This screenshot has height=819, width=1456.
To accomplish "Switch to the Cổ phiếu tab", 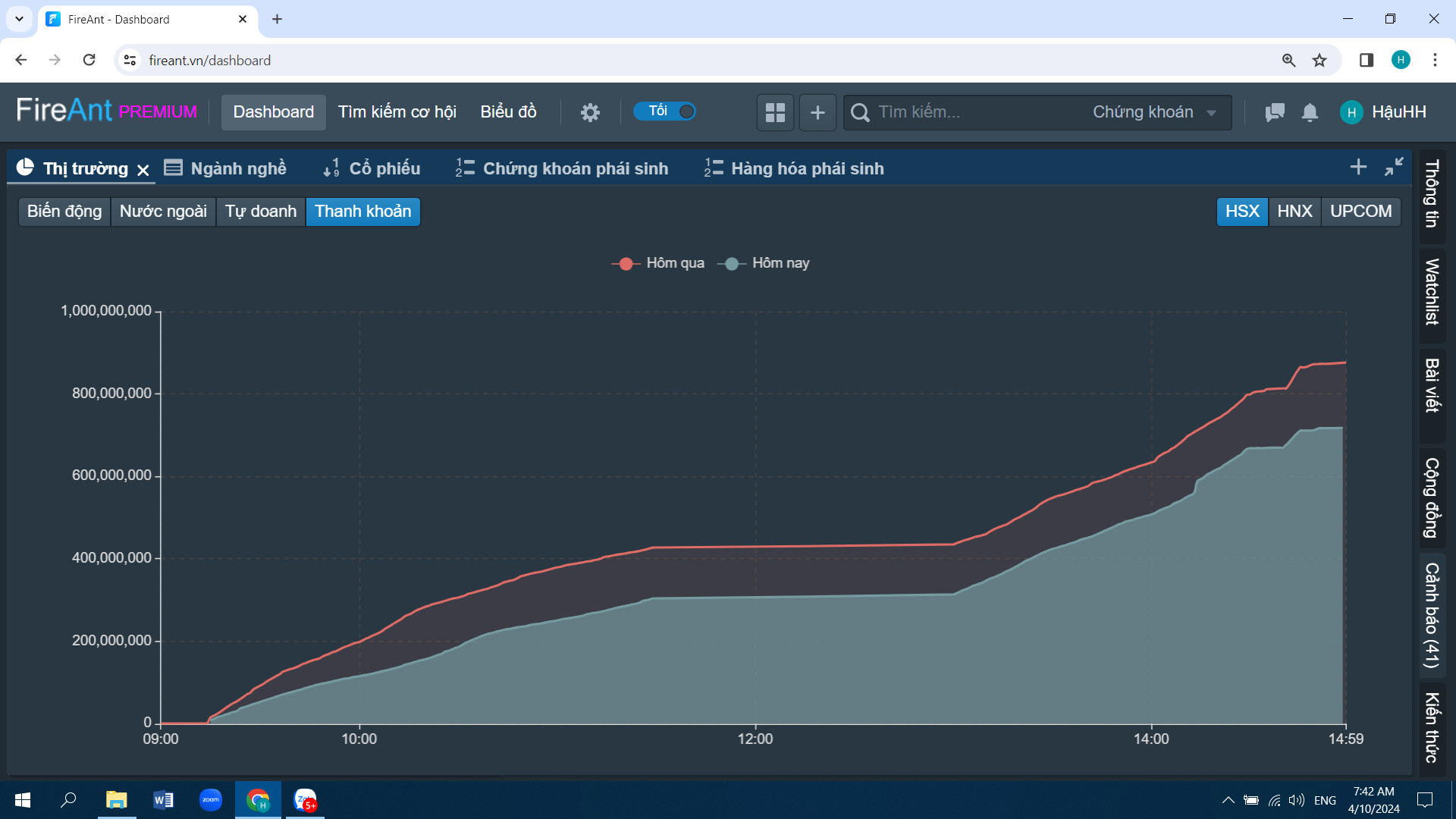I will tap(372, 168).
